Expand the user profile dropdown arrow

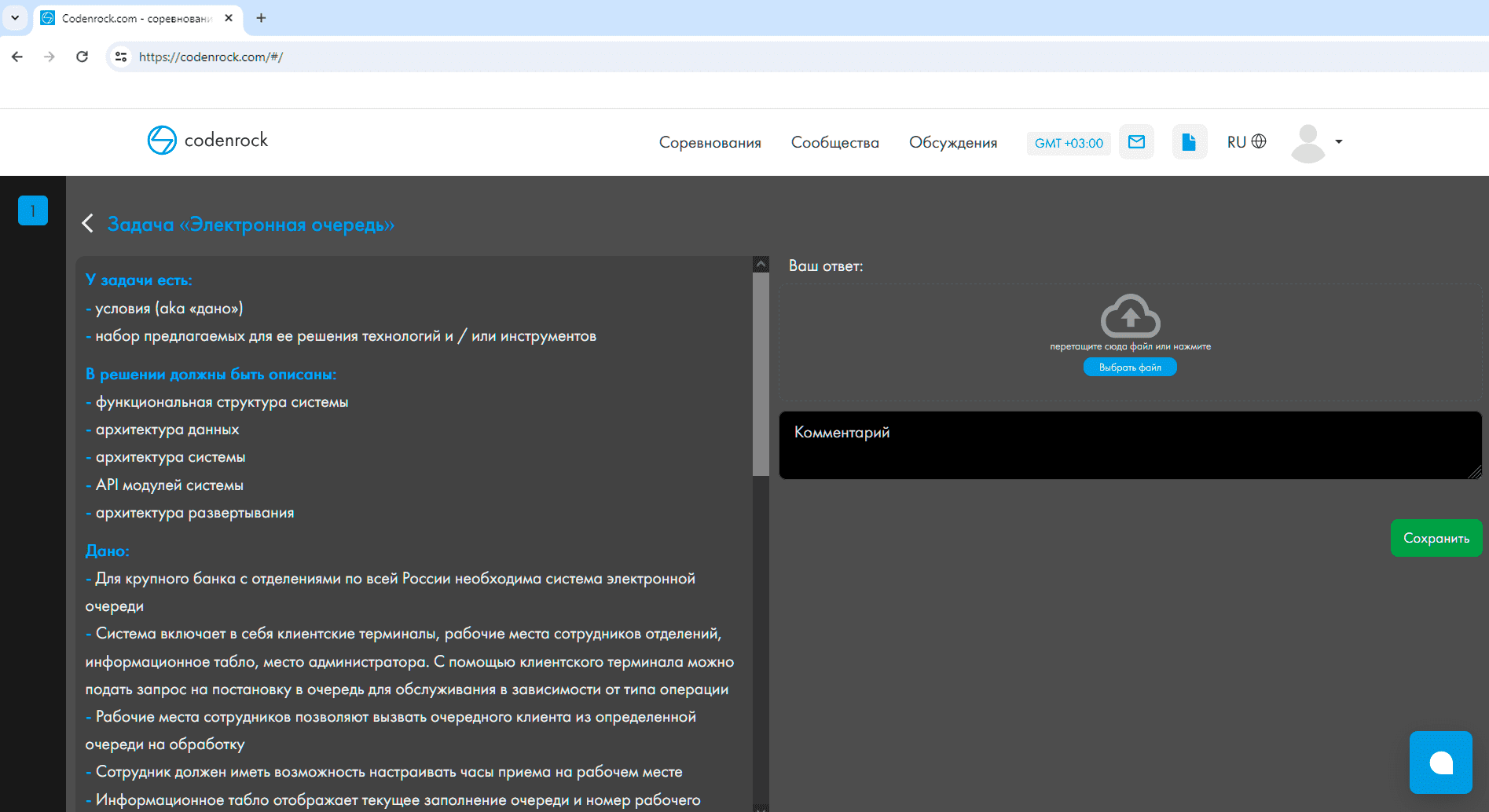coord(1339,142)
